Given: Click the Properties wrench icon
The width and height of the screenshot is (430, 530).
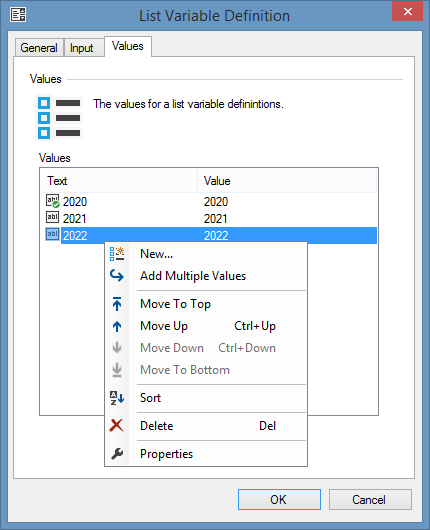Looking at the screenshot, I should (x=117, y=454).
